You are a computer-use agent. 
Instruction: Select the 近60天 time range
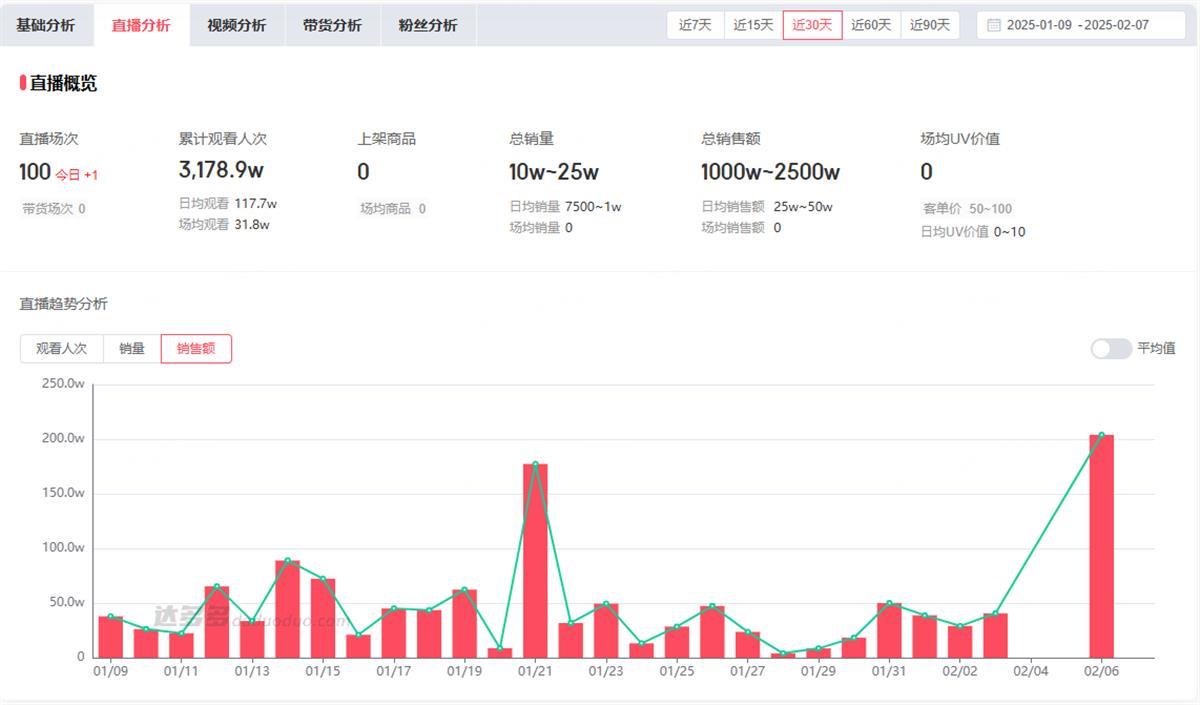[870, 24]
